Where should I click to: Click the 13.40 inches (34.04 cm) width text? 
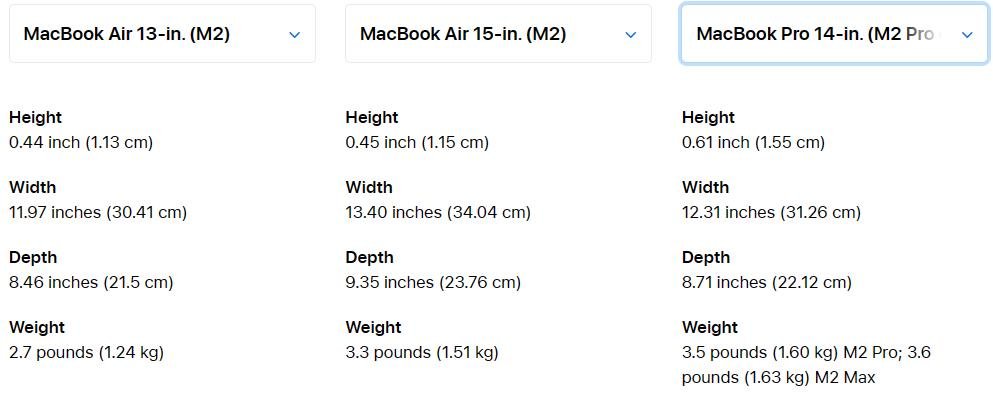[x=438, y=213]
